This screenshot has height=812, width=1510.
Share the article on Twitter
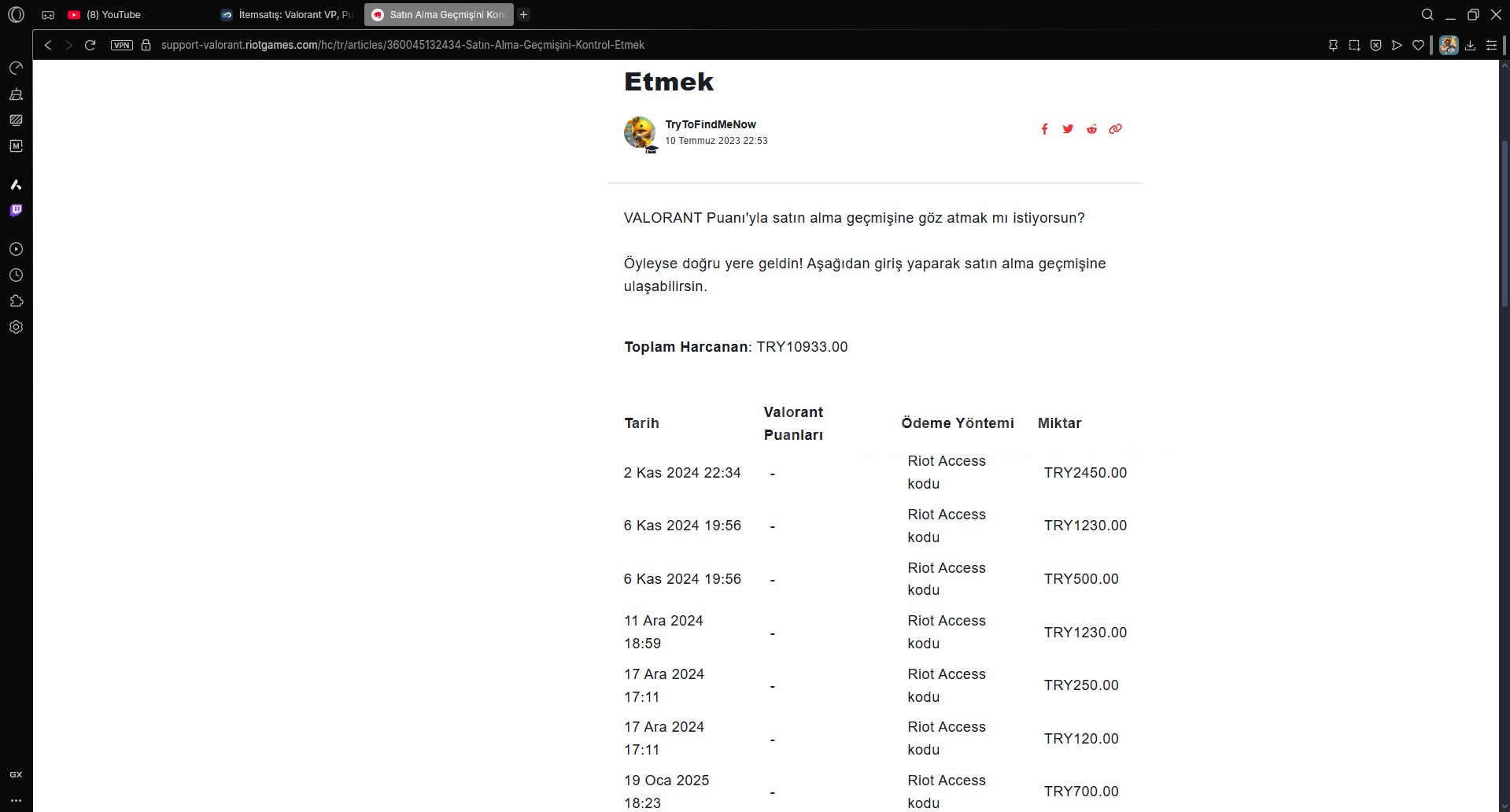click(1068, 129)
